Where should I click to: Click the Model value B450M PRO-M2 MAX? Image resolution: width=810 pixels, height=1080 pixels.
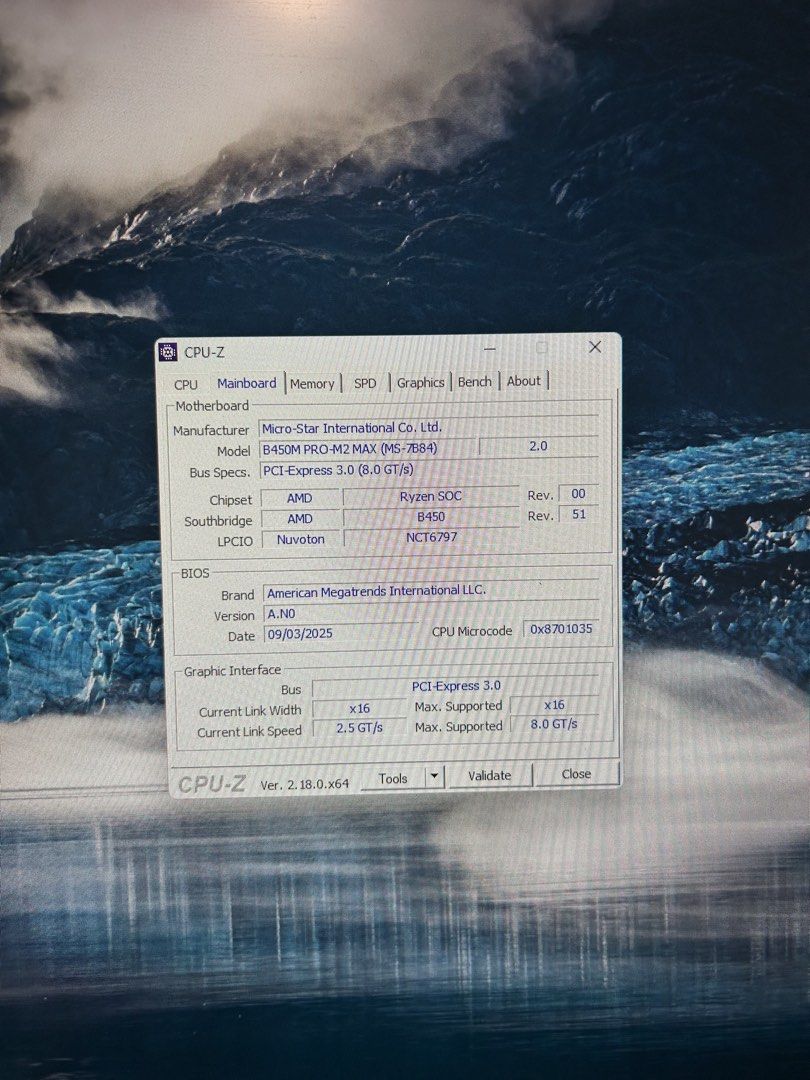click(x=367, y=448)
